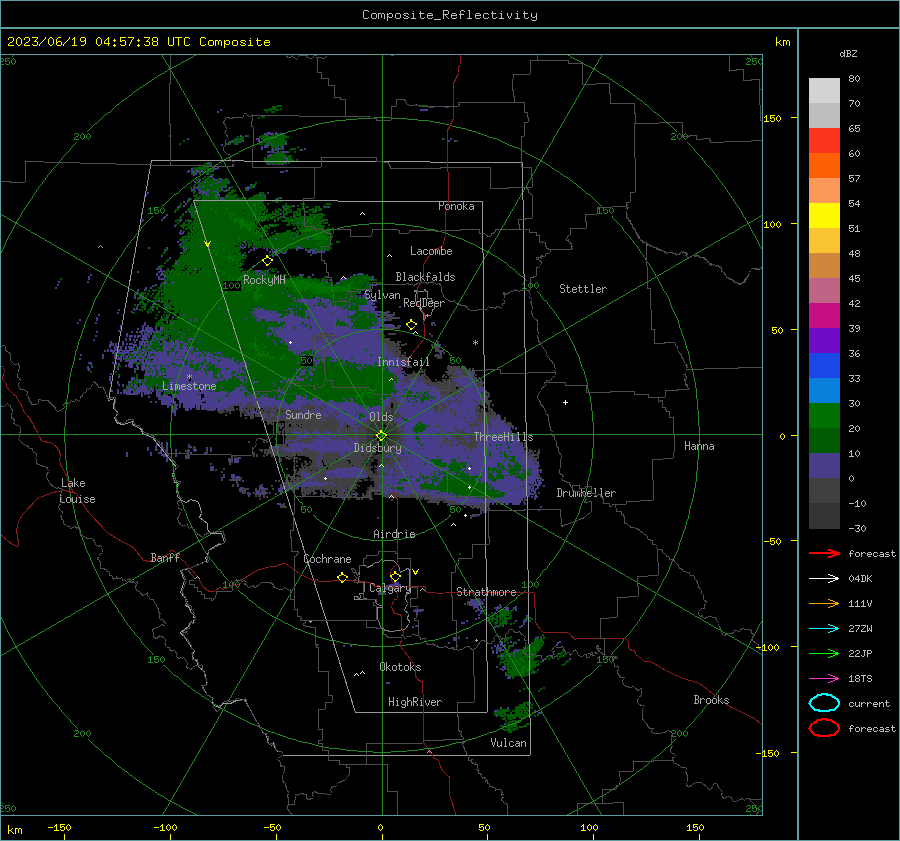Select the blue 36 dBZ swatch
Image resolution: width=900 pixels, height=841 pixels.
tap(824, 365)
